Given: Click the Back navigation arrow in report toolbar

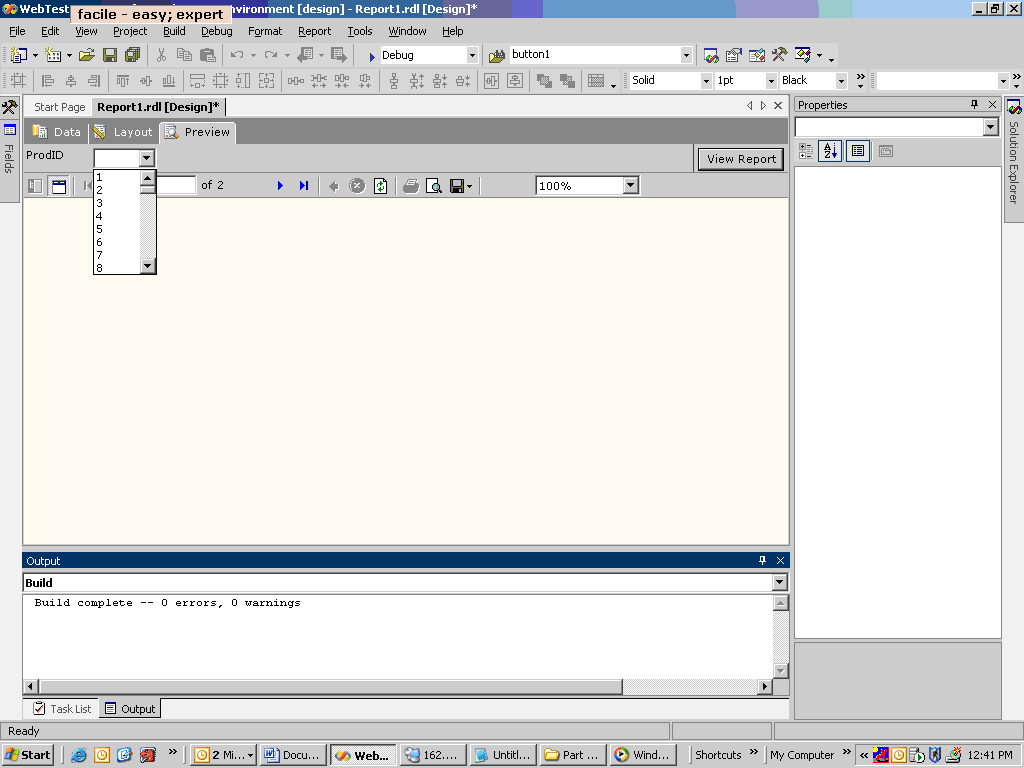Looking at the screenshot, I should click(334, 186).
